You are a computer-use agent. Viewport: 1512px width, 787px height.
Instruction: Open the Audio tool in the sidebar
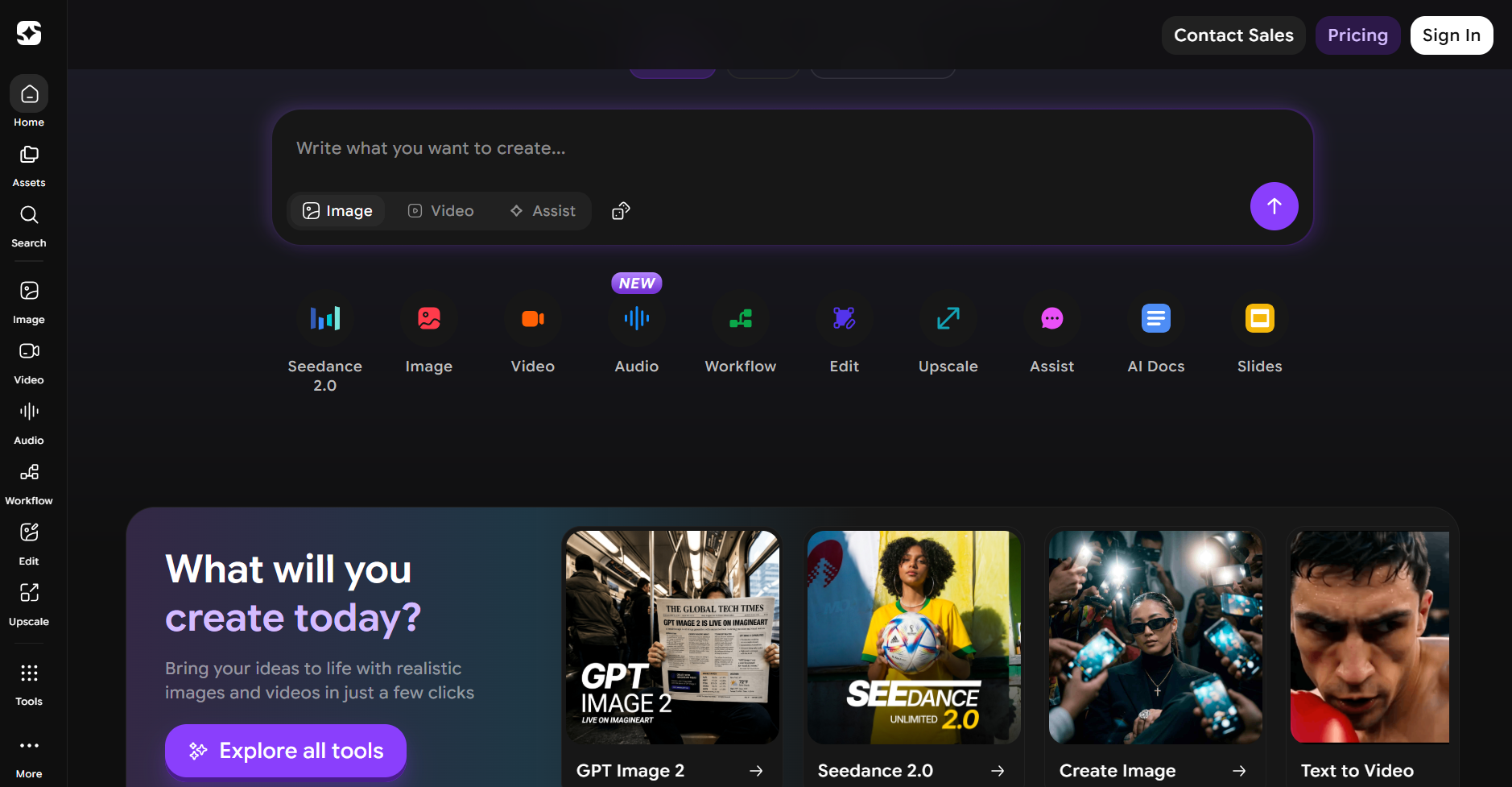pos(29,422)
